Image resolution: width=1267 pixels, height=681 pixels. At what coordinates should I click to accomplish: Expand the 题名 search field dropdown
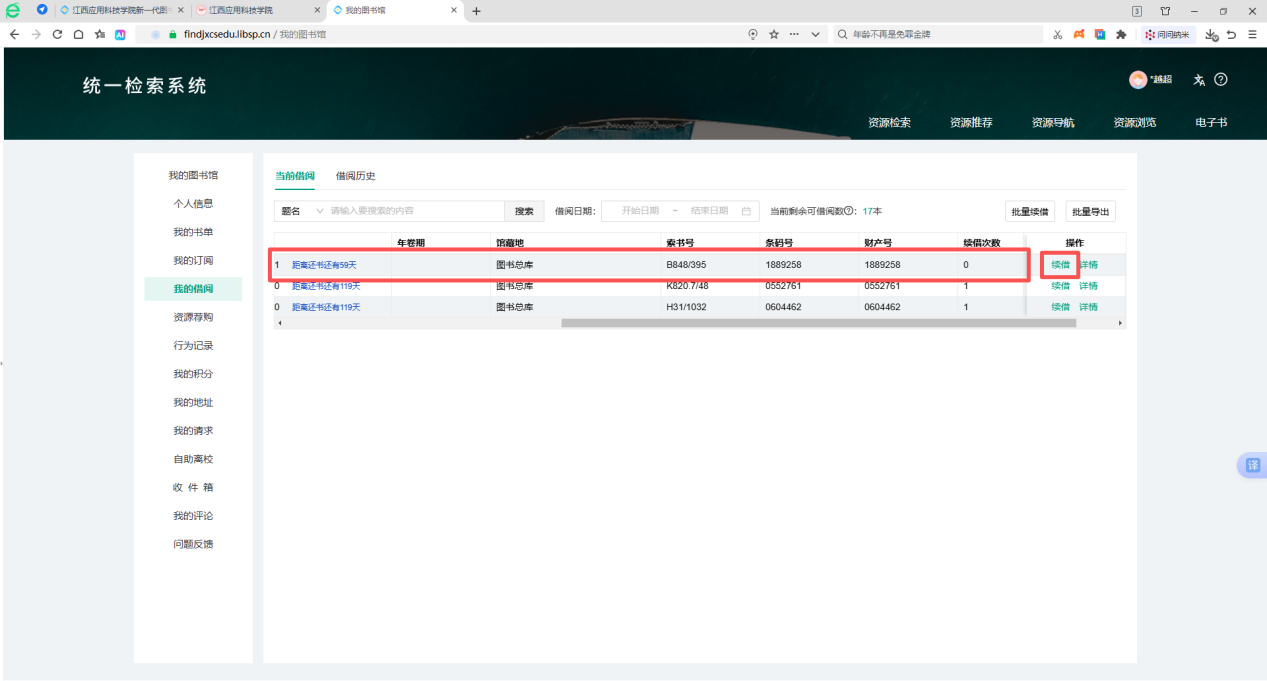[302, 211]
